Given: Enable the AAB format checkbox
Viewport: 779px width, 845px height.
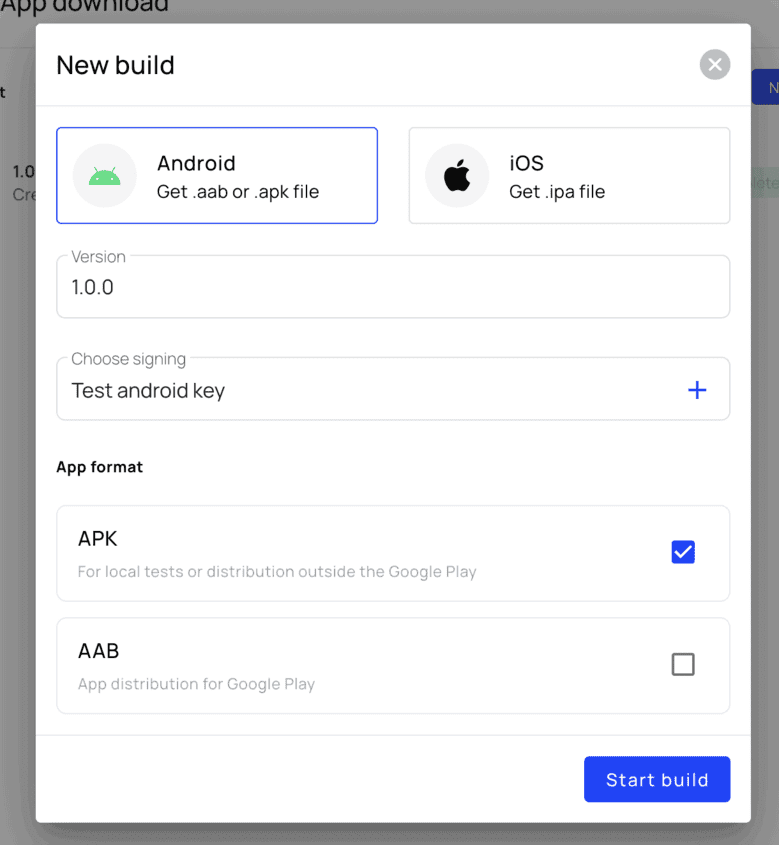Looking at the screenshot, I should click(683, 664).
